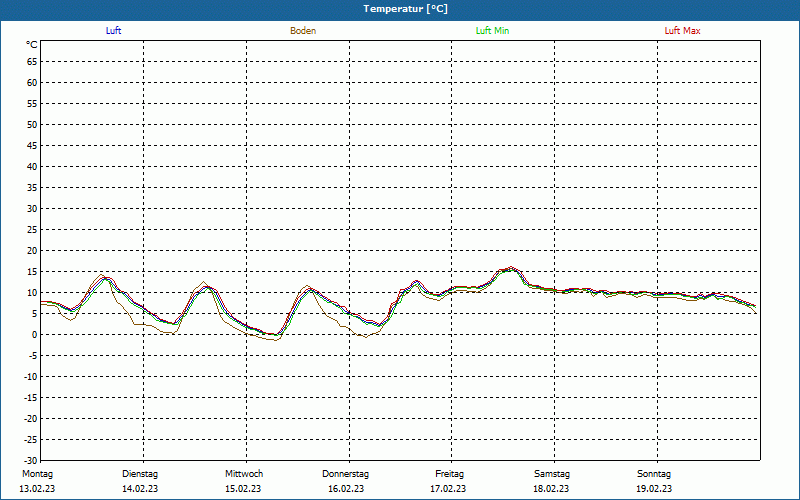800x500 pixels.
Task: Click the Mittwoch day label
Action: click(x=244, y=474)
